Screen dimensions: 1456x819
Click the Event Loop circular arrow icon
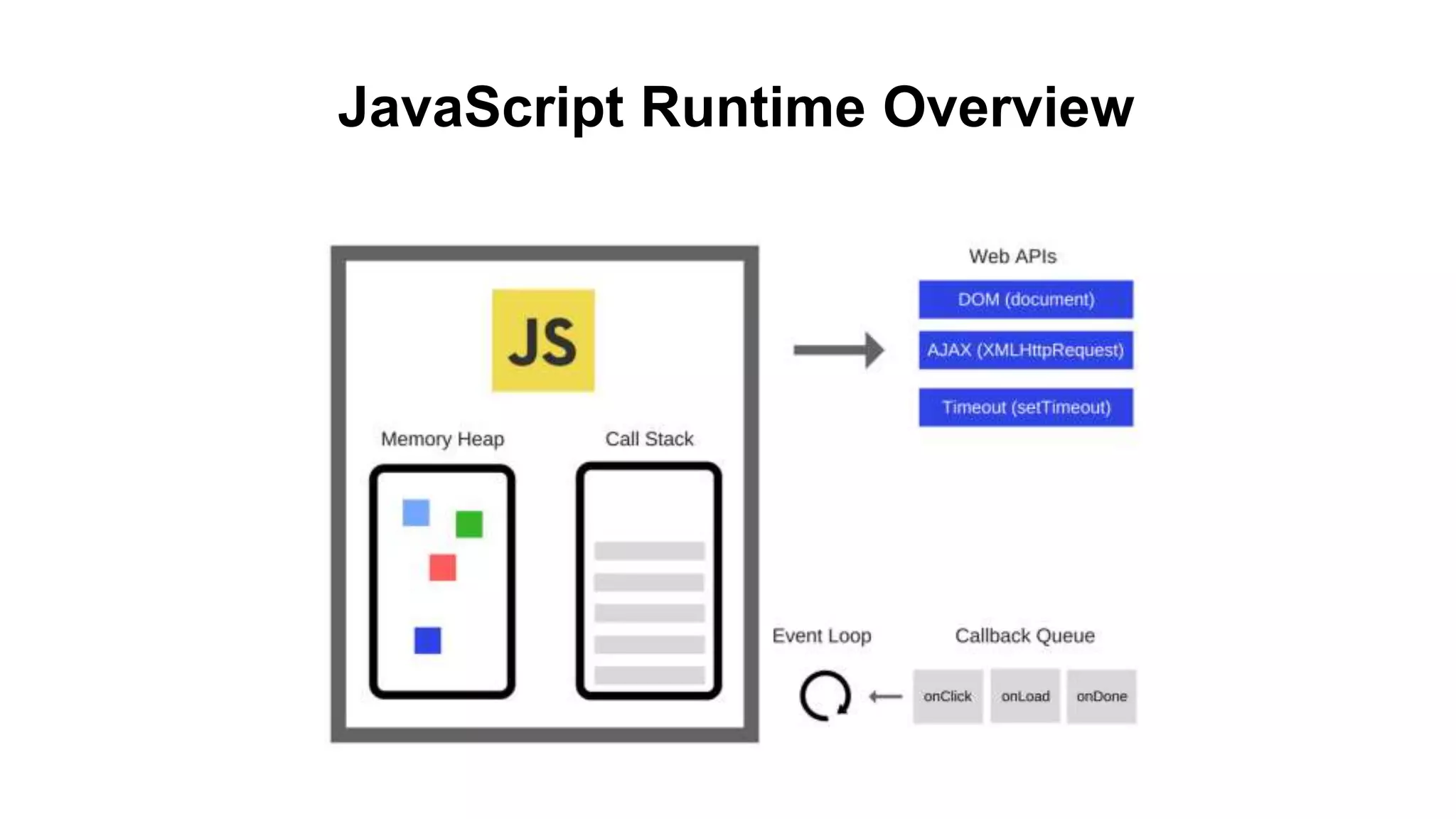coord(825,696)
